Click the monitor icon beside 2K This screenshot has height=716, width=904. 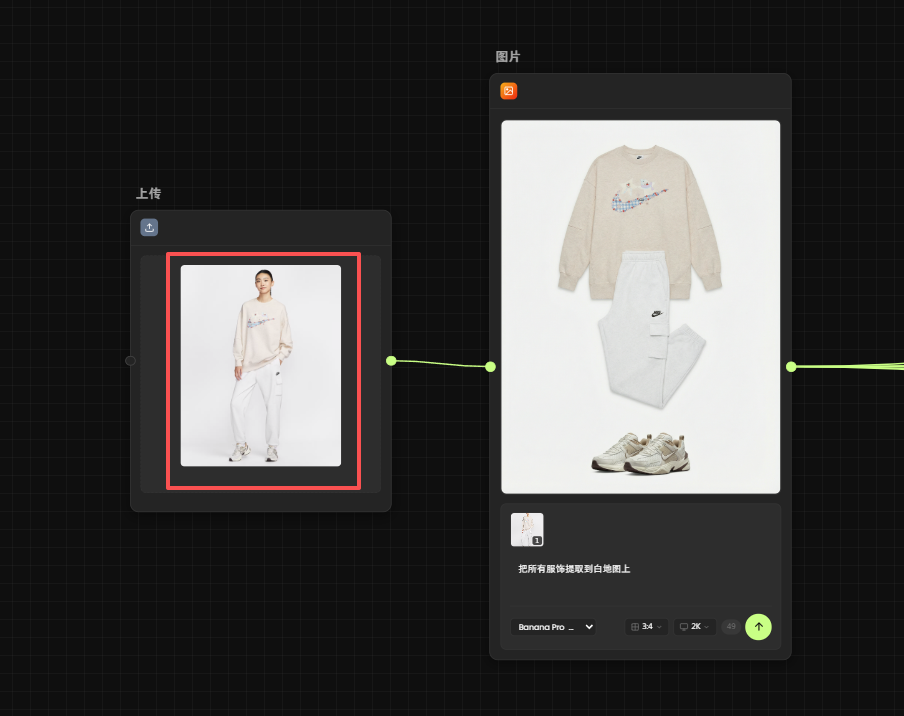pos(683,627)
